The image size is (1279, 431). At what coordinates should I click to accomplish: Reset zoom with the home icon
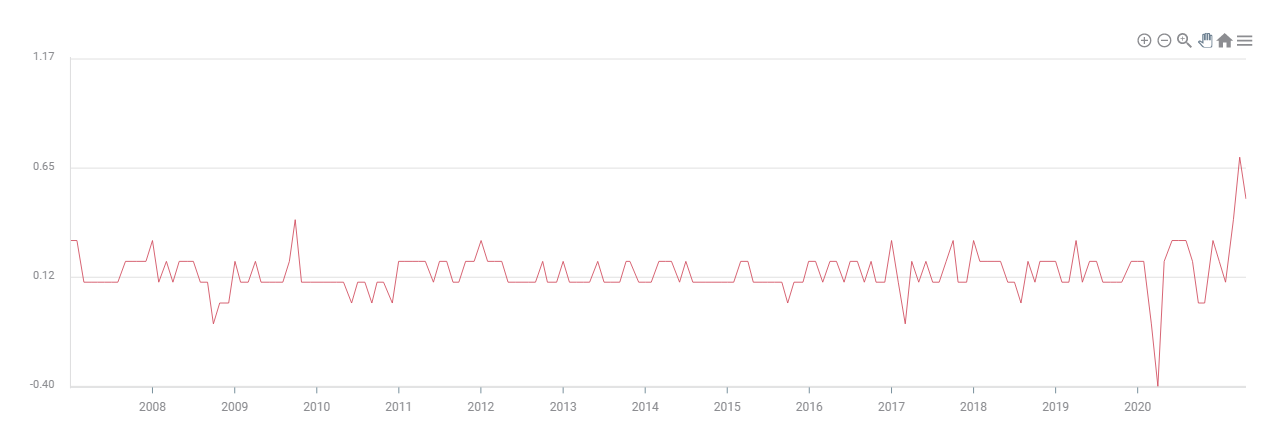pos(1224,41)
